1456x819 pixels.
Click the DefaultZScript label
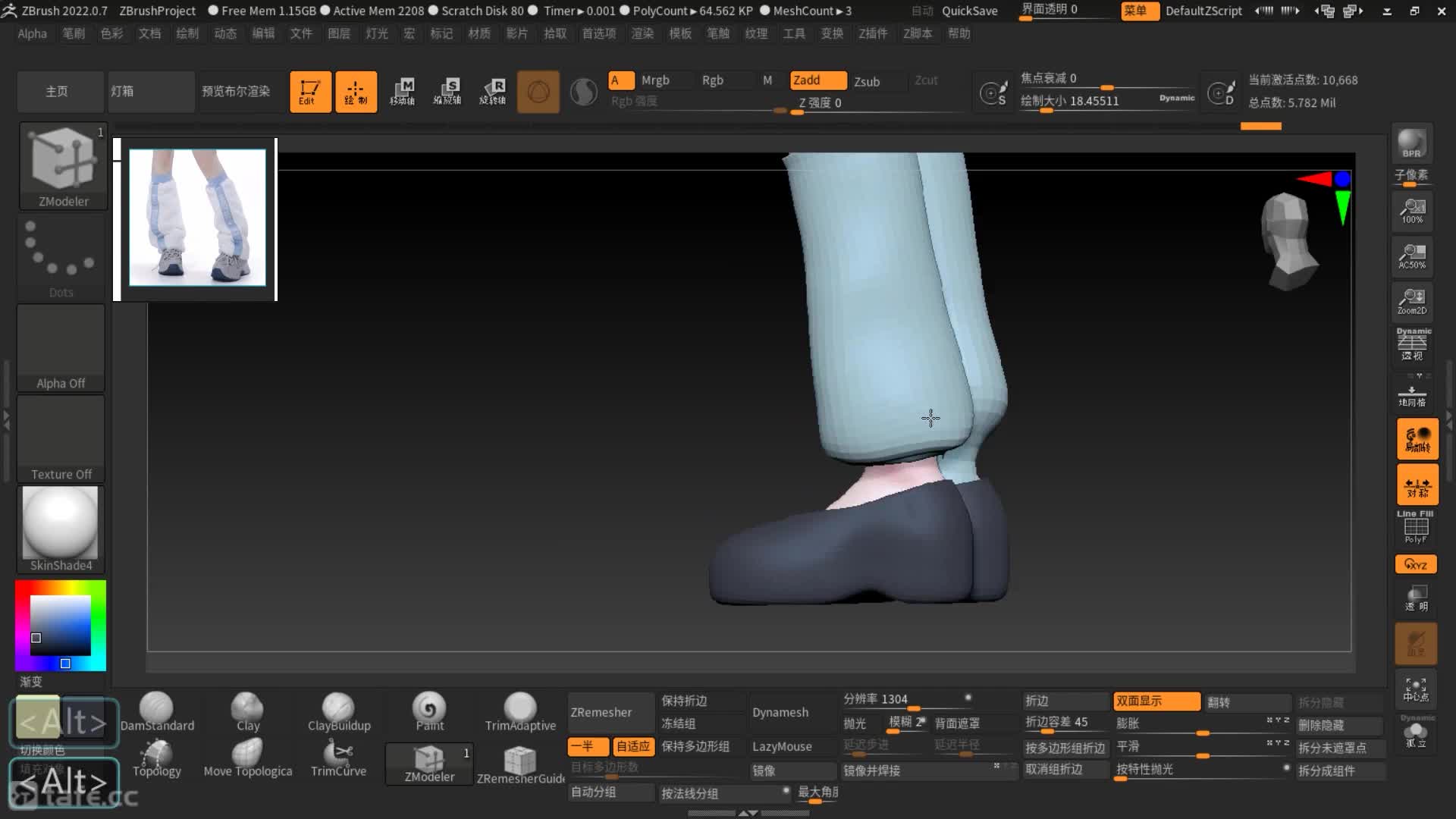click(1203, 11)
